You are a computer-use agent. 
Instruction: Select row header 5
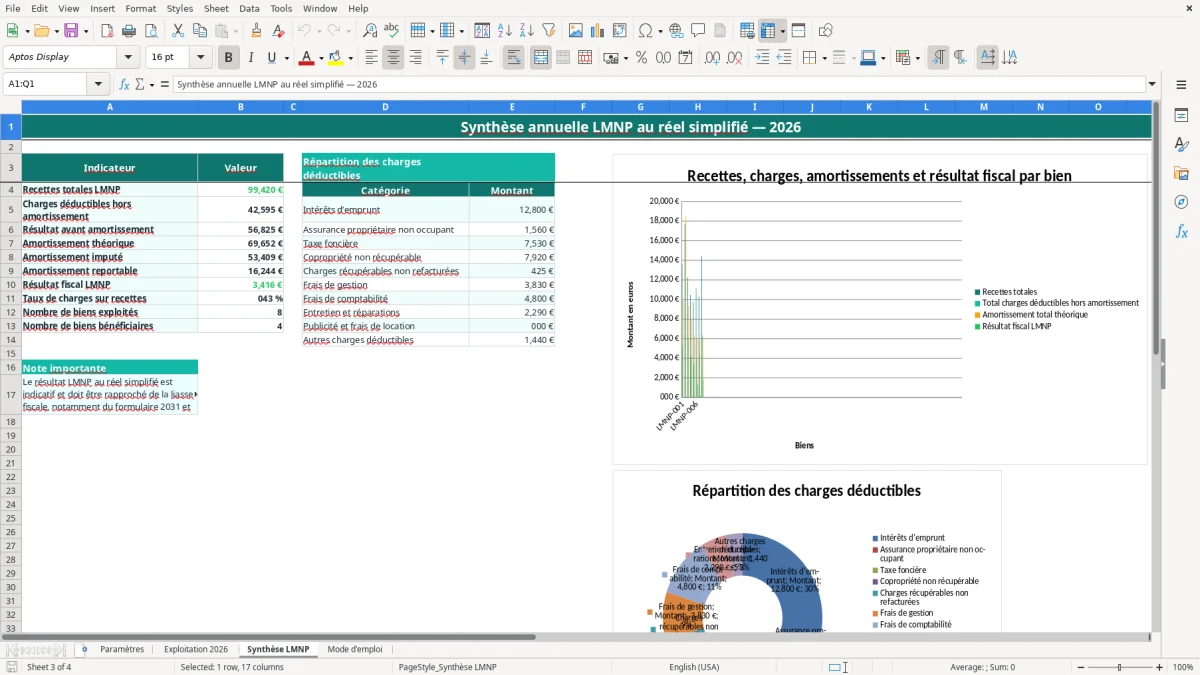click(10, 210)
